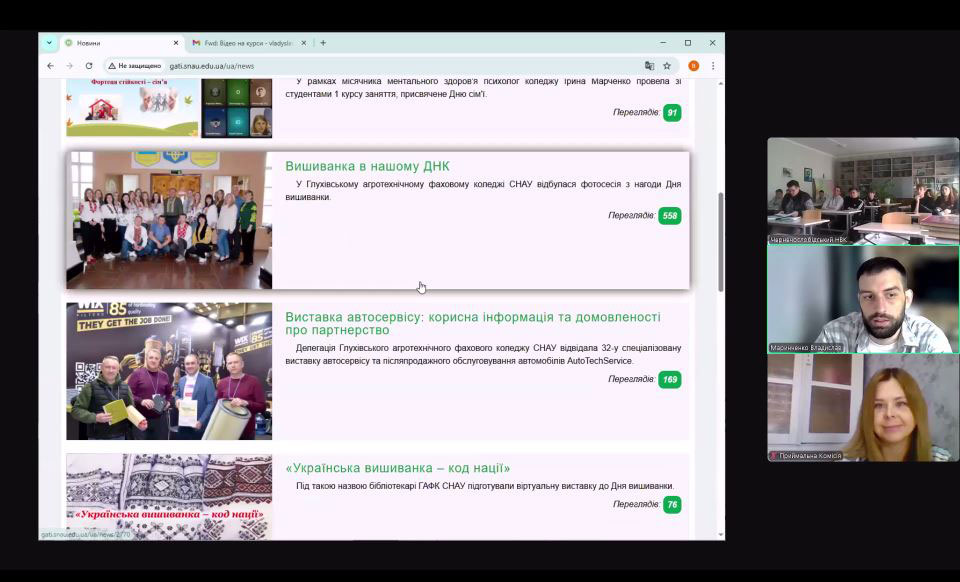Click the Не защищено security warning chip
Screen dimensions: 960x582
135,65
